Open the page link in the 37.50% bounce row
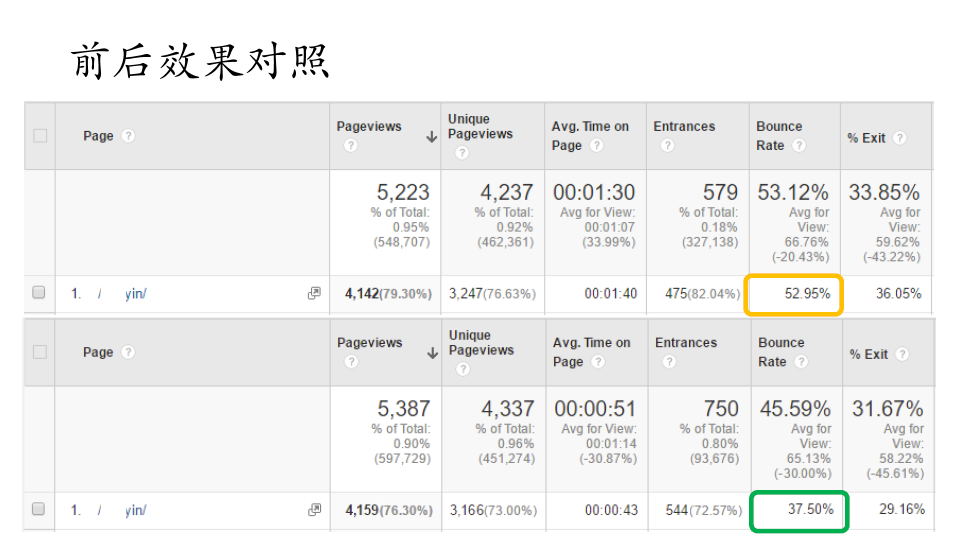 click(x=134, y=510)
